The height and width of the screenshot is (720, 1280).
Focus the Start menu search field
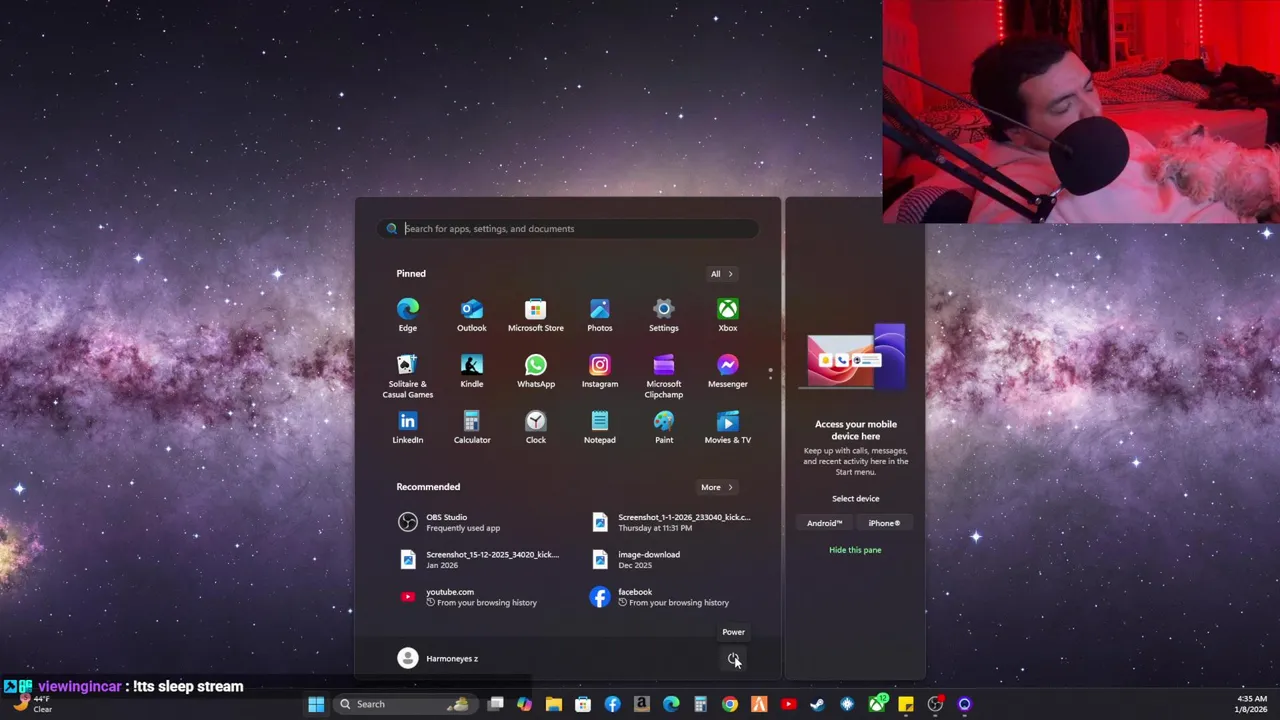(x=568, y=229)
